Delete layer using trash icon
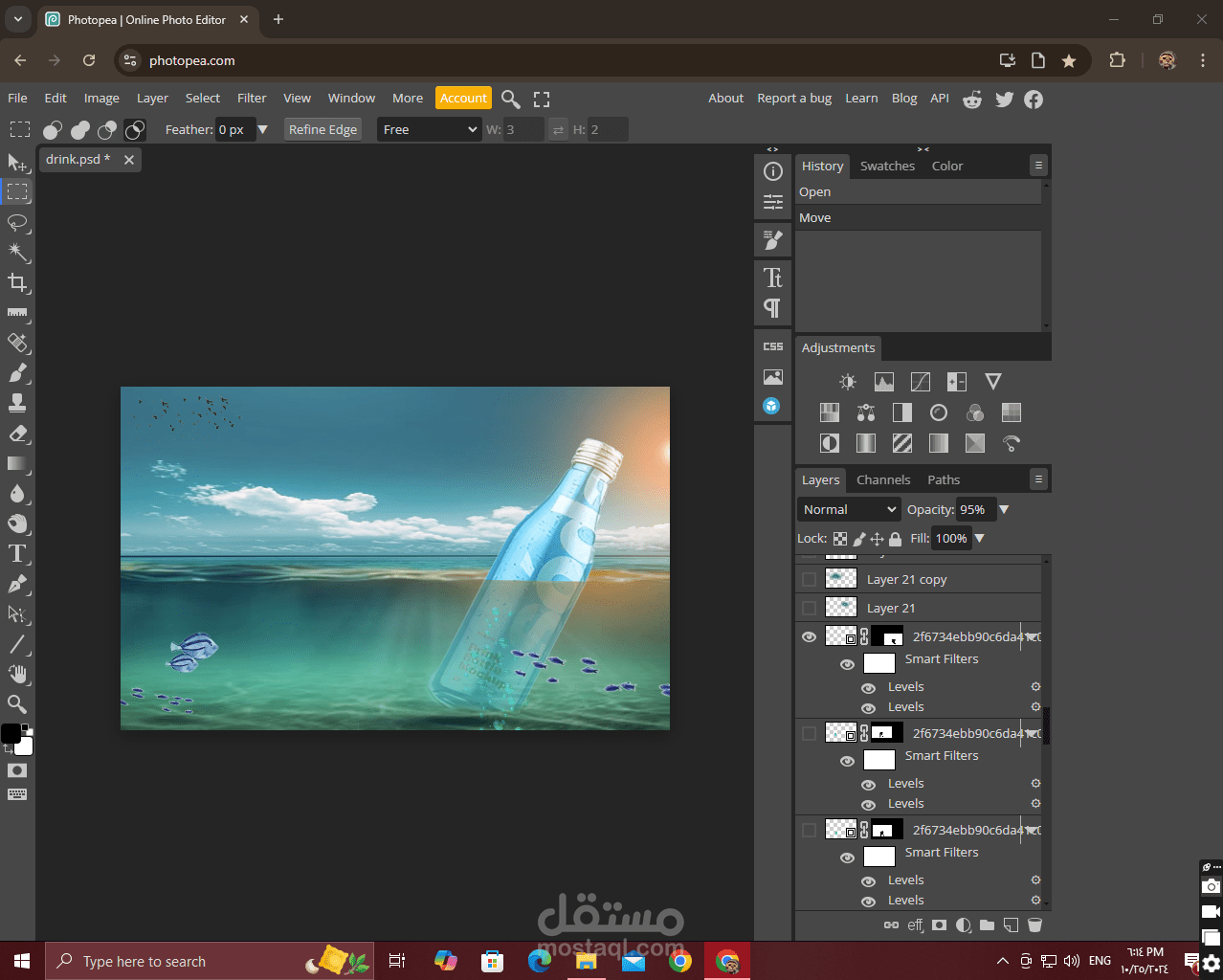Image resolution: width=1223 pixels, height=980 pixels. pos(1034,925)
